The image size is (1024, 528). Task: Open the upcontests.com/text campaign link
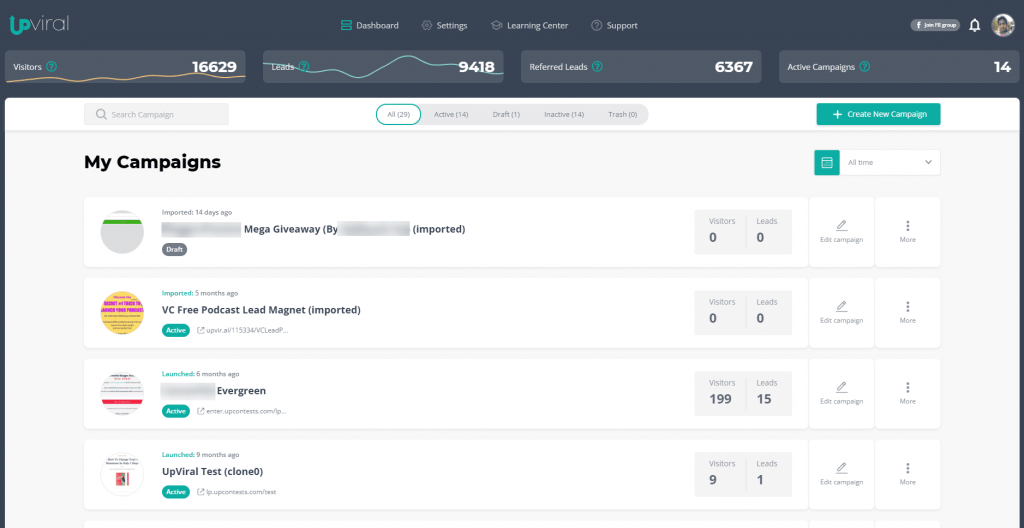(x=241, y=492)
